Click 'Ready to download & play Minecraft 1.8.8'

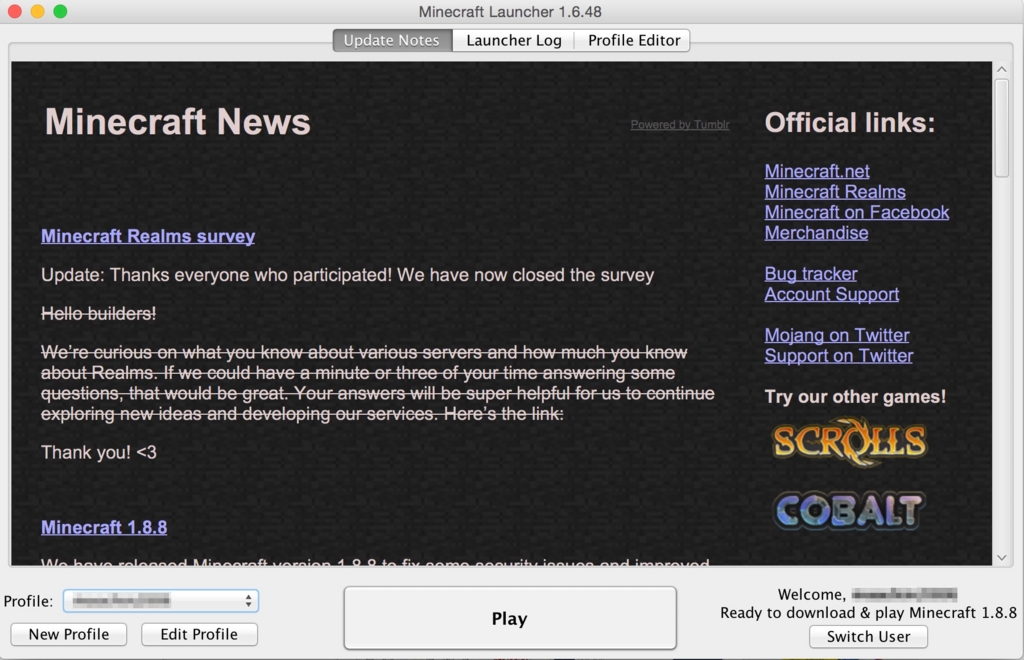point(868,613)
